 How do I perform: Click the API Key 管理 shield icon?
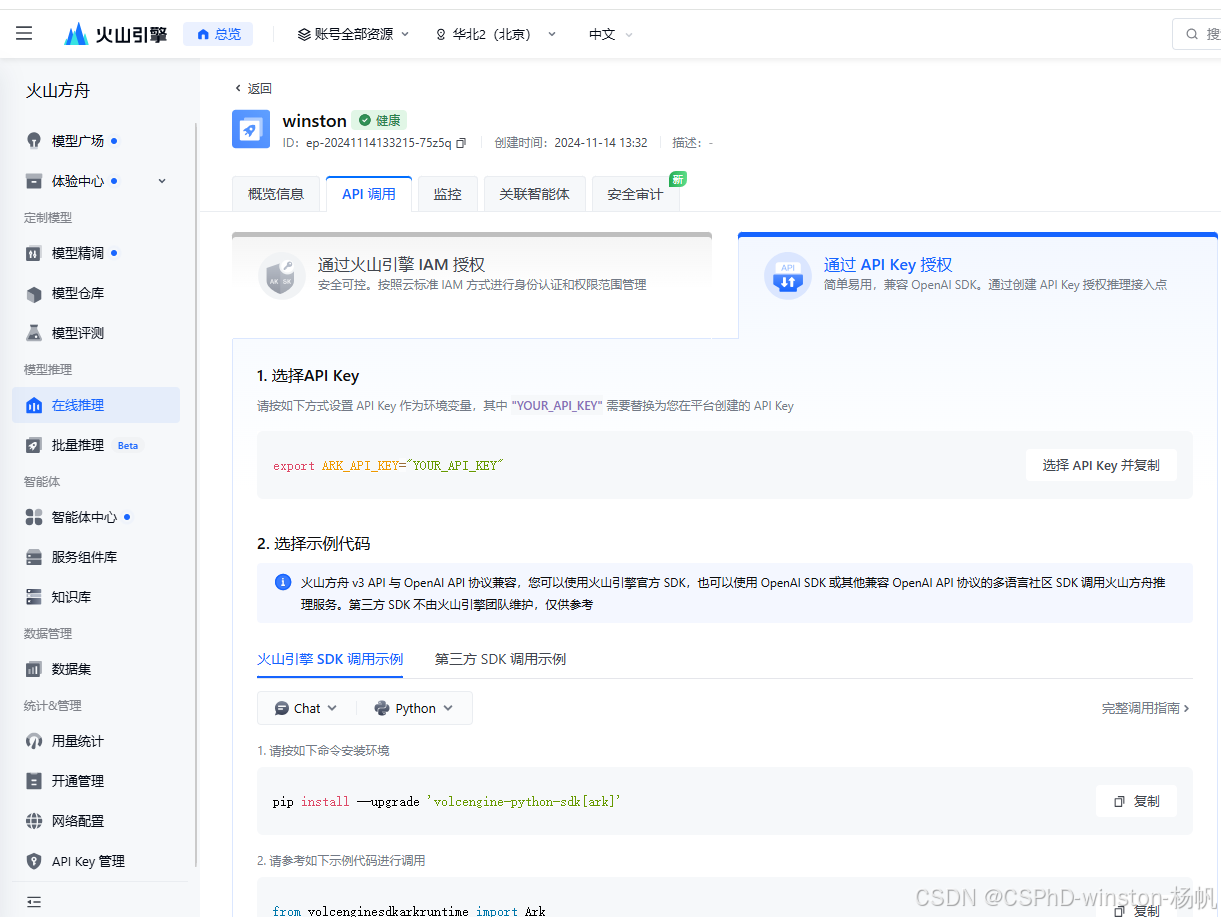point(34,861)
